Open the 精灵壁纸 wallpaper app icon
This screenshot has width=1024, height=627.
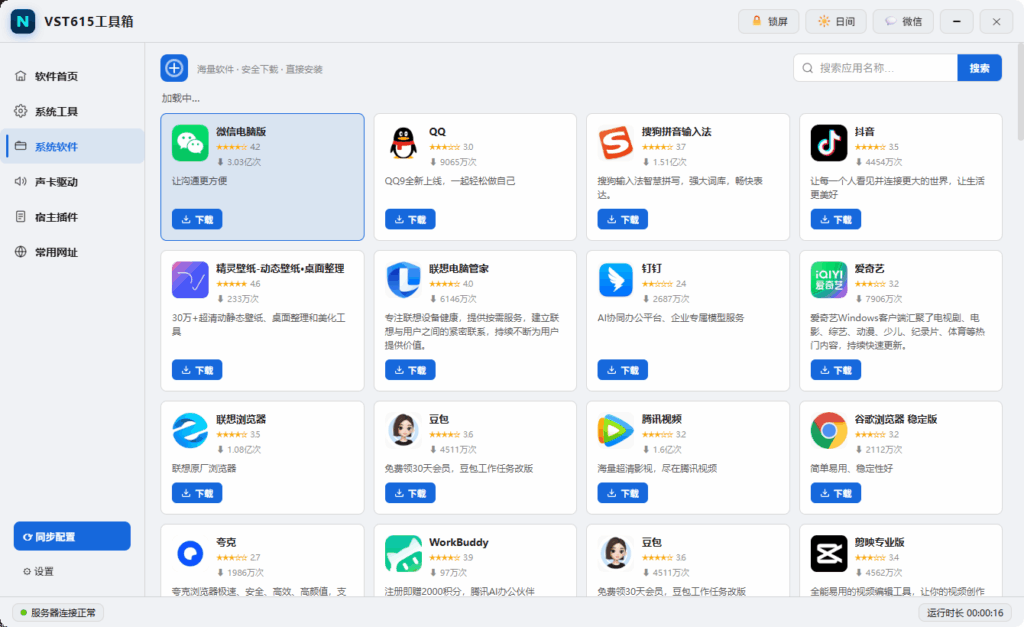pos(190,280)
